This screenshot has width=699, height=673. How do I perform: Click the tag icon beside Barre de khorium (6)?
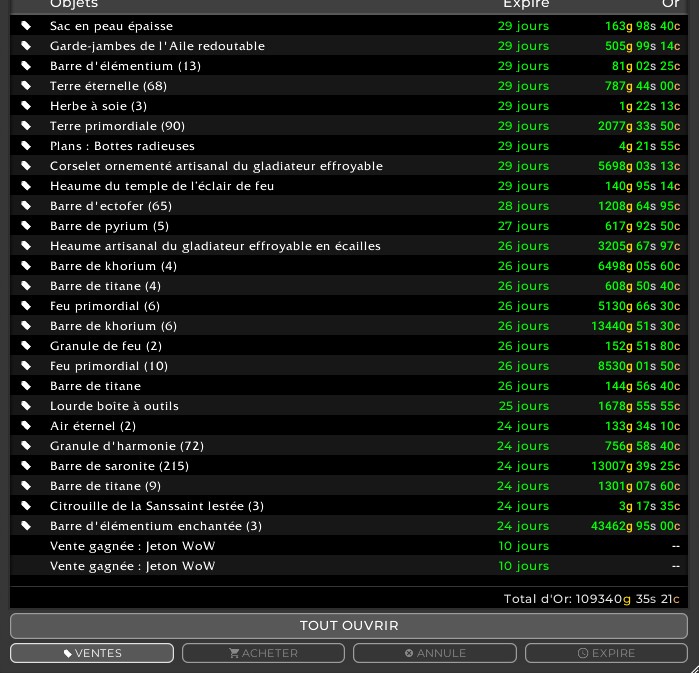point(26,326)
